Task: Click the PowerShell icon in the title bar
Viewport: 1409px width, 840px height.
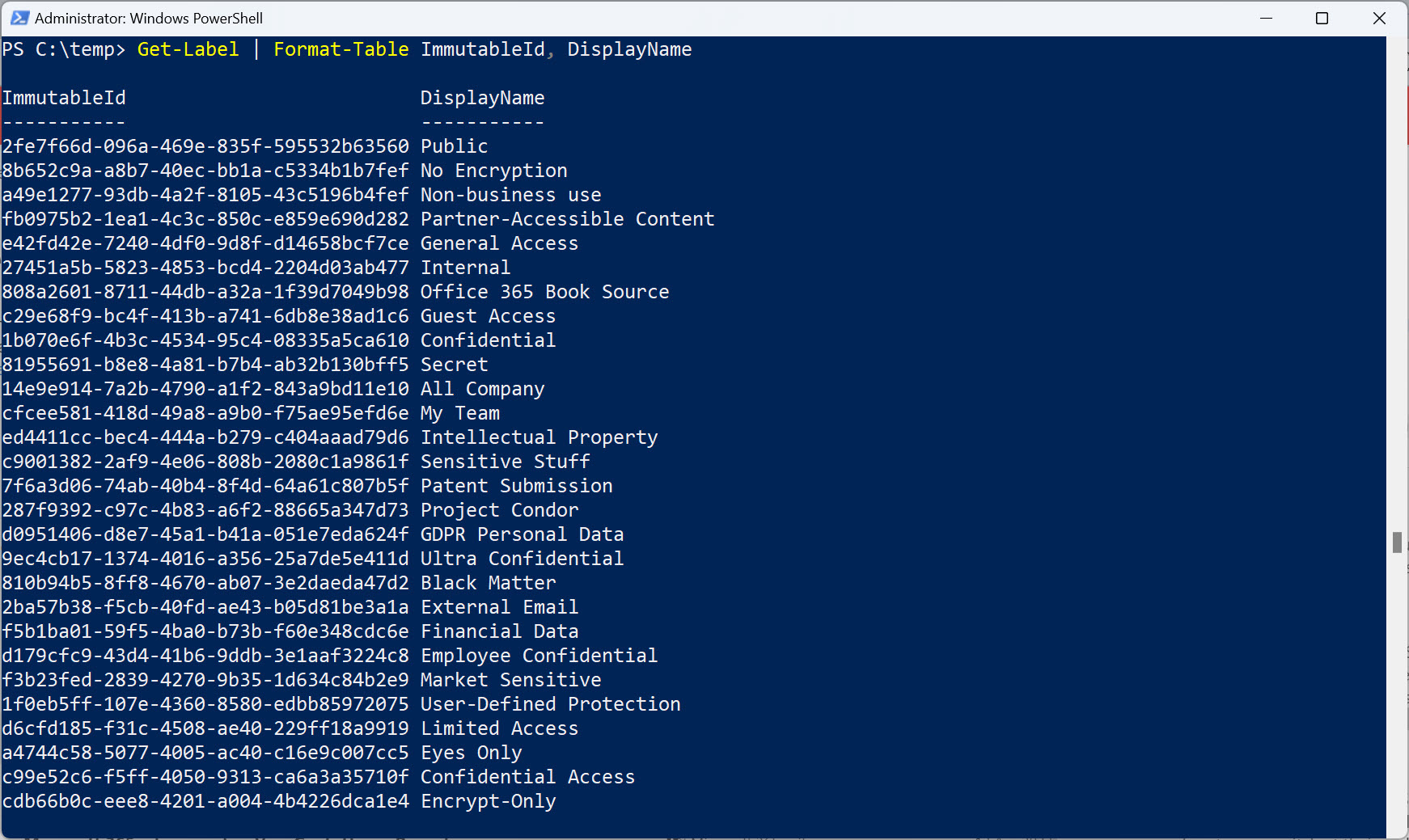Action: [19, 18]
